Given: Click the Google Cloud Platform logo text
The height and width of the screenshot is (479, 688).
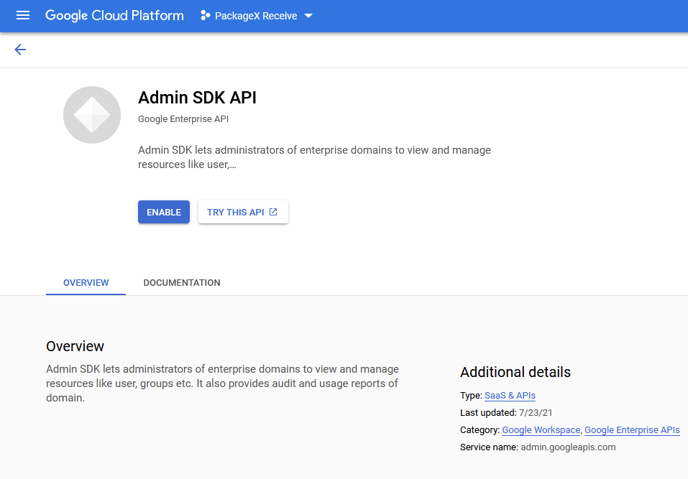Looking at the screenshot, I should click(x=114, y=16).
